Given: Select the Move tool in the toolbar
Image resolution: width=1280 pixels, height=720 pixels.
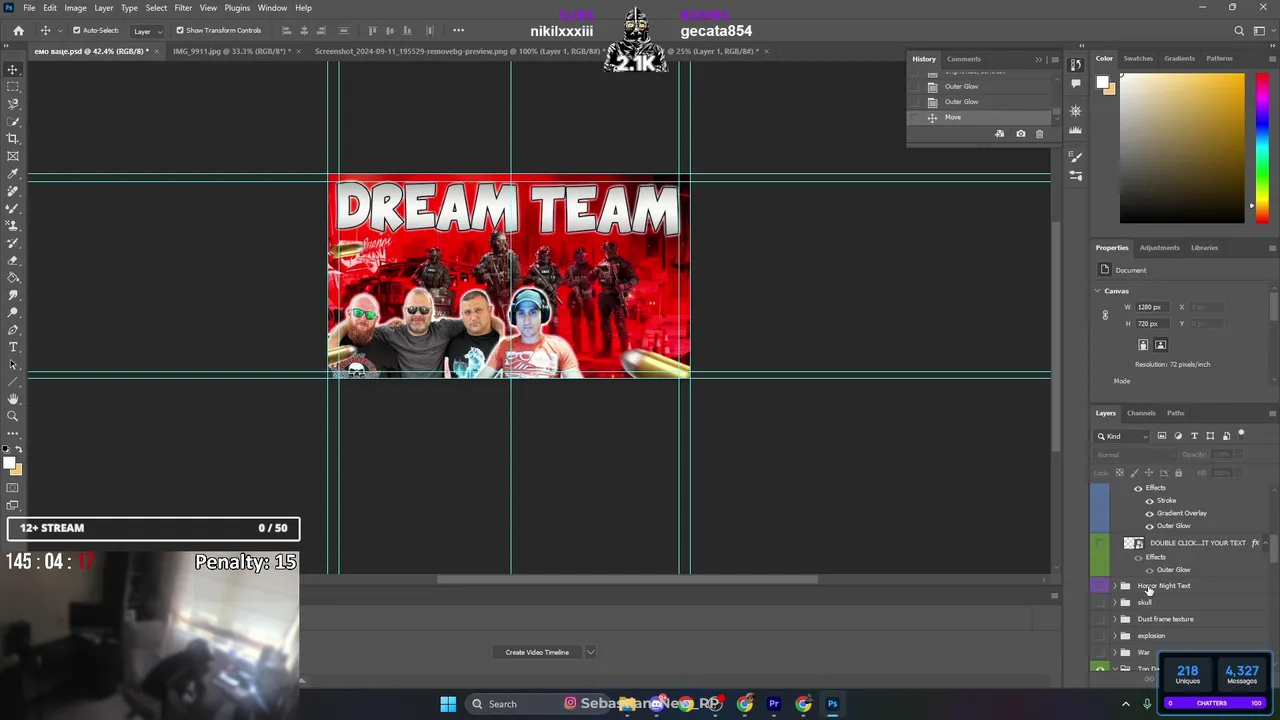Looking at the screenshot, I should [x=13, y=69].
